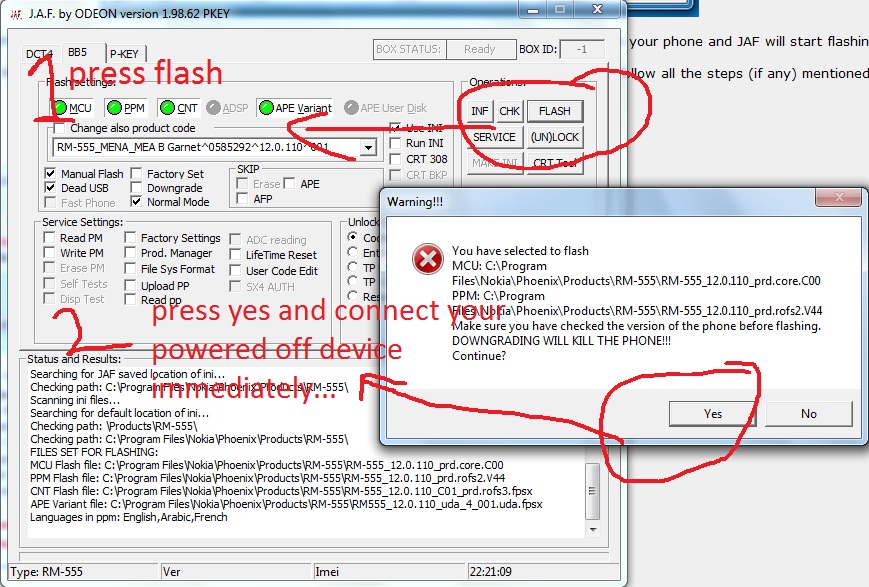Click the CHK button

coord(509,111)
